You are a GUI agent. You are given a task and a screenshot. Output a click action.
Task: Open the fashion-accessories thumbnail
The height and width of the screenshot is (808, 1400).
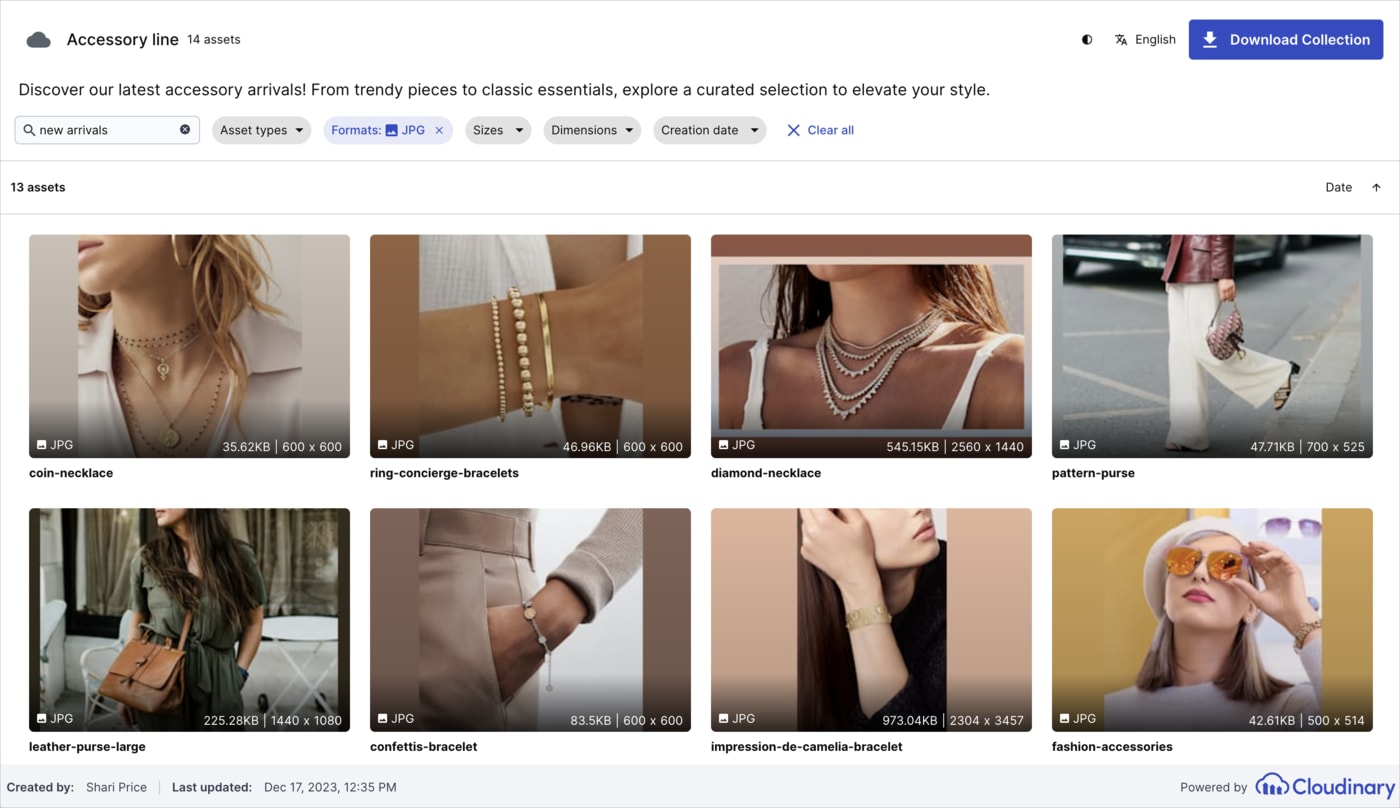pyautogui.click(x=1212, y=620)
